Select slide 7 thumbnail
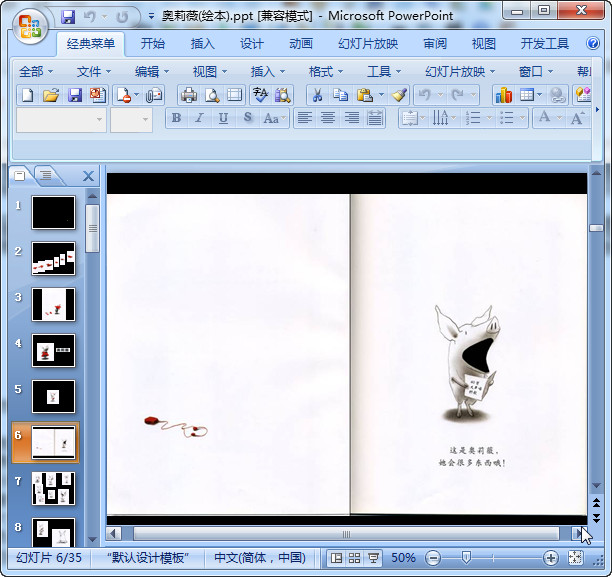 53,488
